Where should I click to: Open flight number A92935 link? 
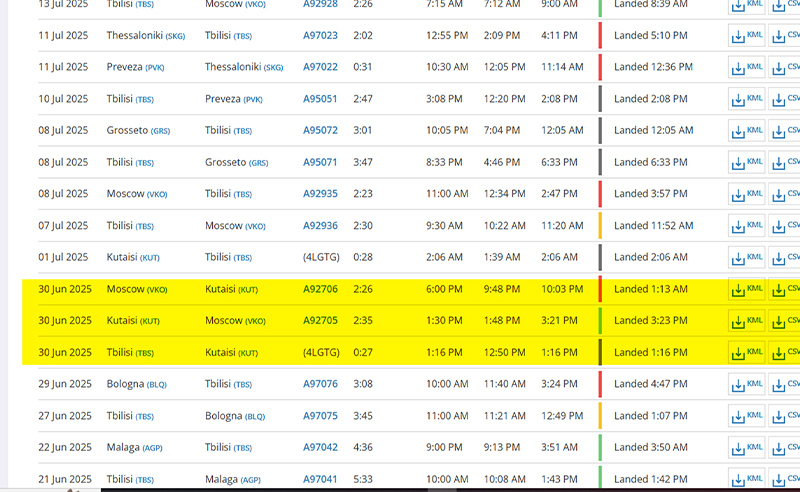(320, 194)
